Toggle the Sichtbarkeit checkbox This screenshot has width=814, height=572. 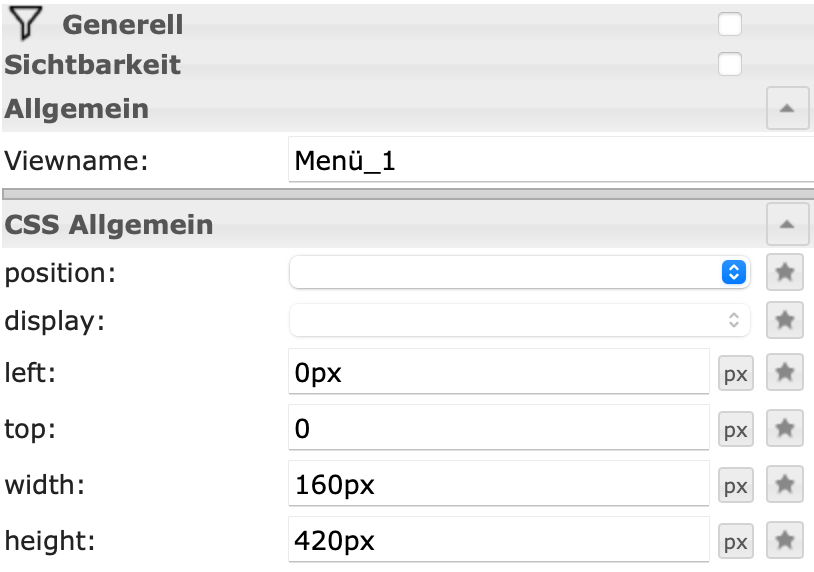730,64
